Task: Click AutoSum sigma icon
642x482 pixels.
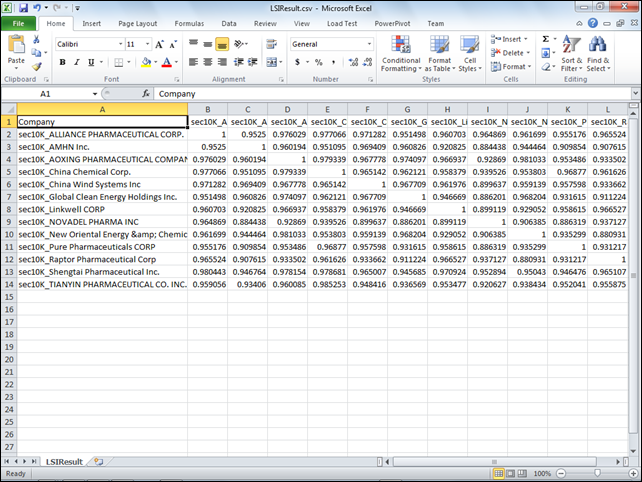Action: tap(545, 39)
